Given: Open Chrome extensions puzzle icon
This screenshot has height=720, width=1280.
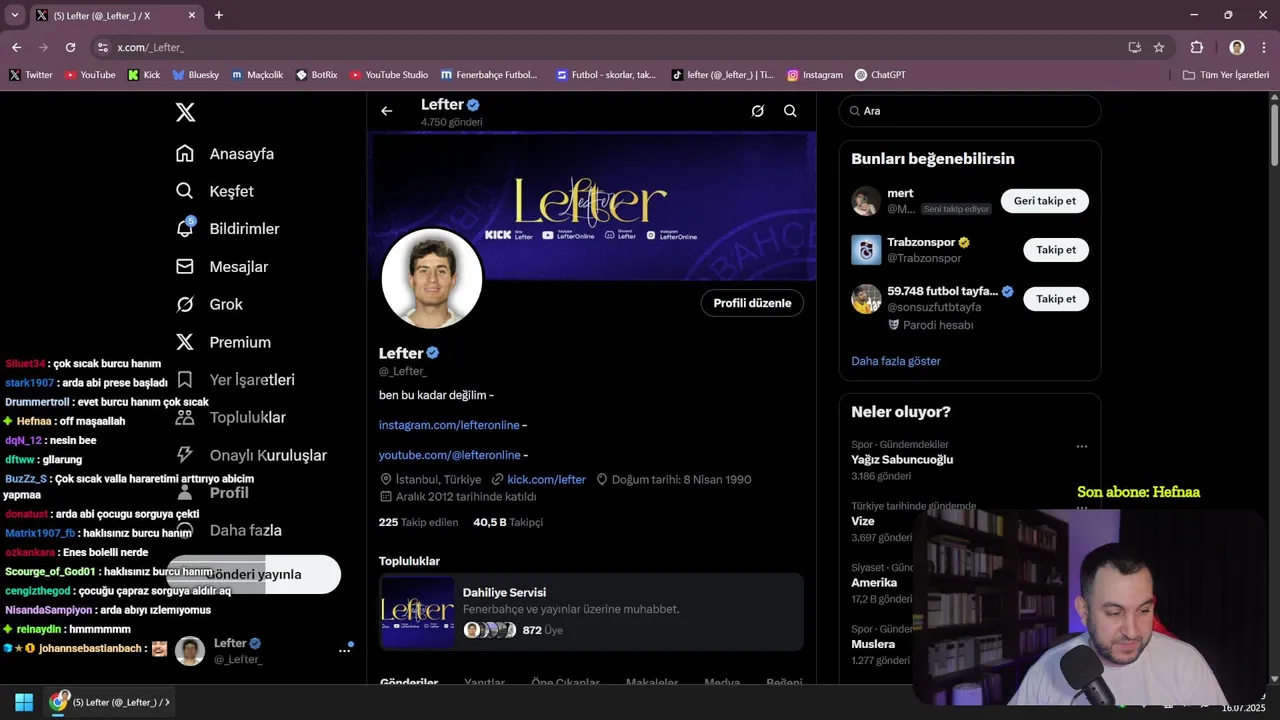Looking at the screenshot, I should pos(1197,47).
